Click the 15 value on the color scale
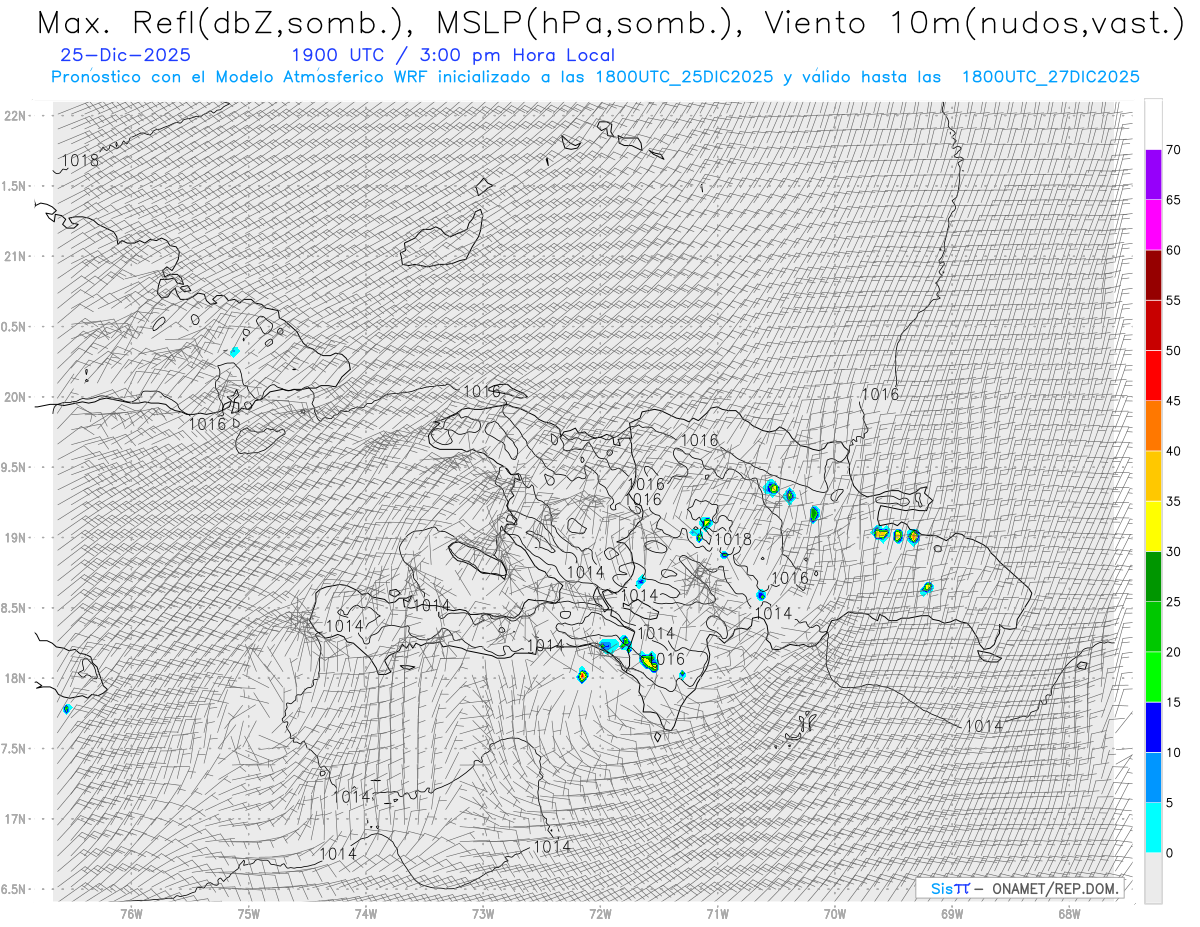Image resolution: width=1200 pixels, height=927 pixels. (x=1173, y=702)
